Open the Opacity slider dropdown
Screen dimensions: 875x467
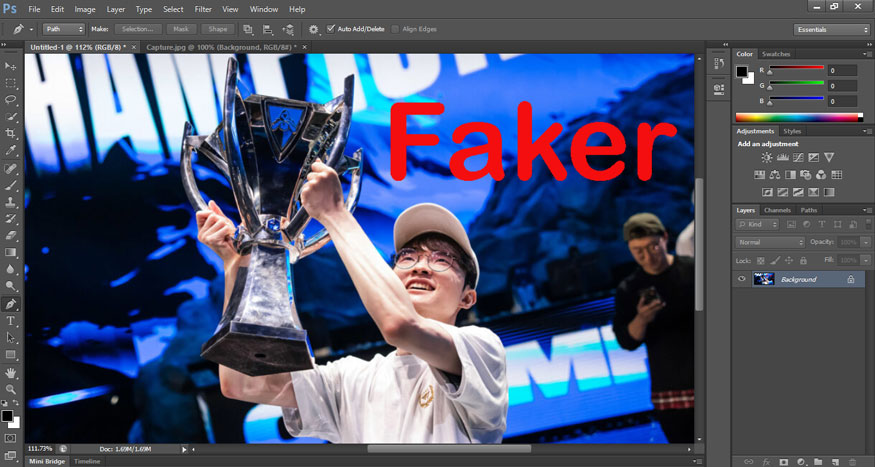pos(866,243)
